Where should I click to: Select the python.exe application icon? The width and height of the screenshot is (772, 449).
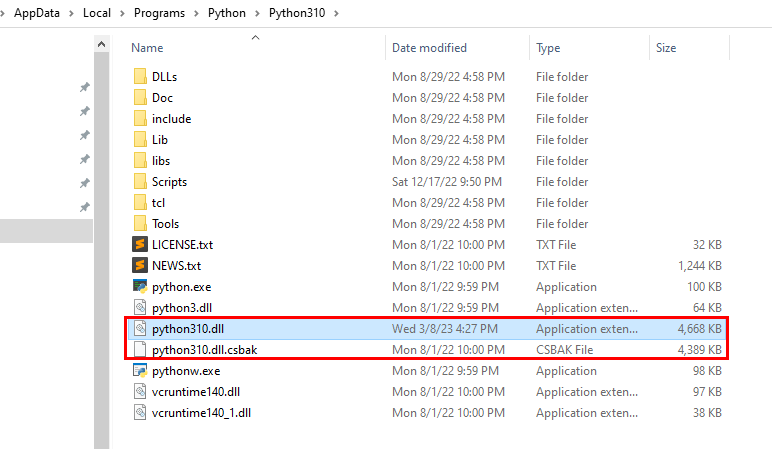140,287
